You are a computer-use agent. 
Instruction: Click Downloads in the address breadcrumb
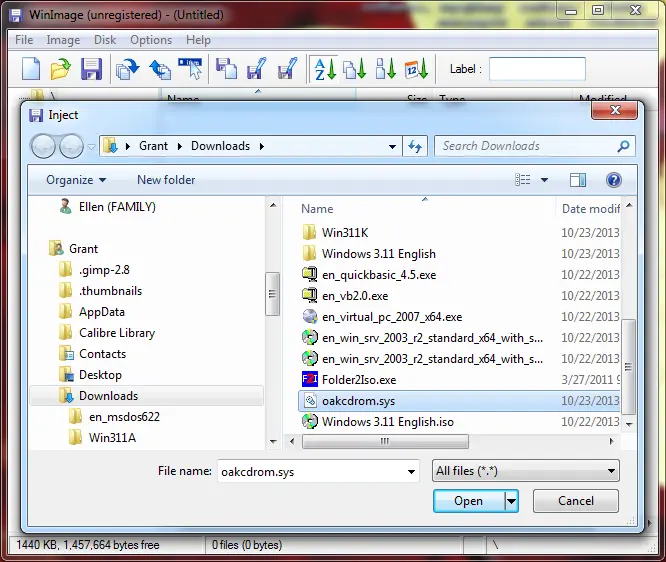[220, 146]
